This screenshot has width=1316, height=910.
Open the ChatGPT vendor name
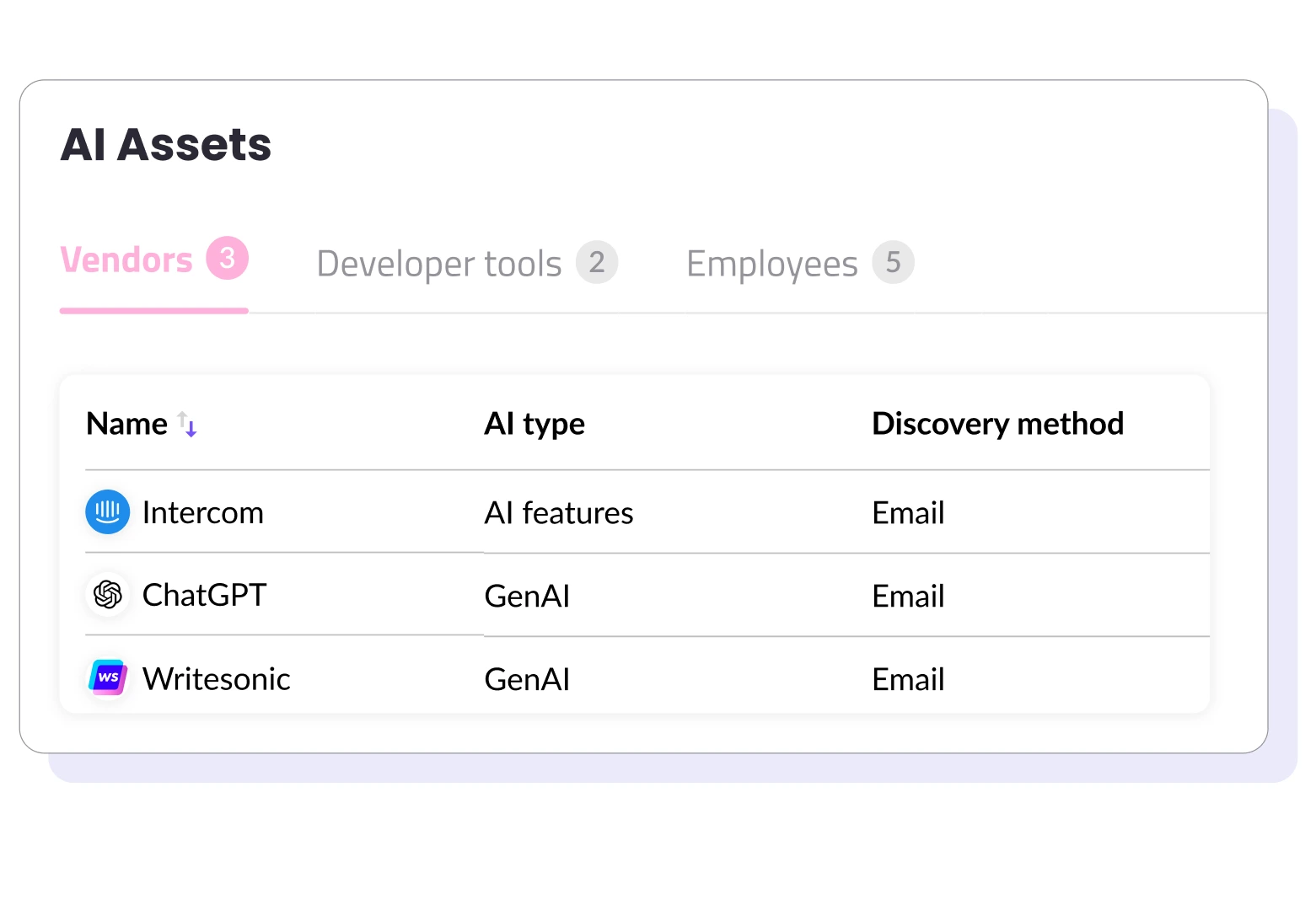pyautogui.click(x=205, y=595)
